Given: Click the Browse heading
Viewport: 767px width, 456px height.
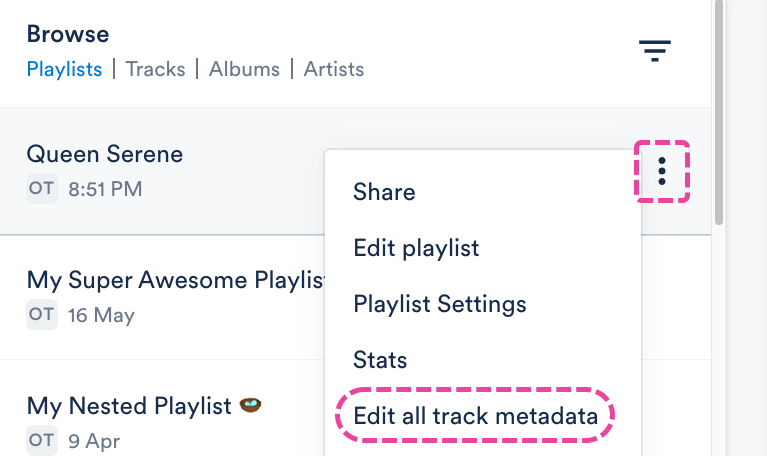Looking at the screenshot, I should [x=68, y=34].
